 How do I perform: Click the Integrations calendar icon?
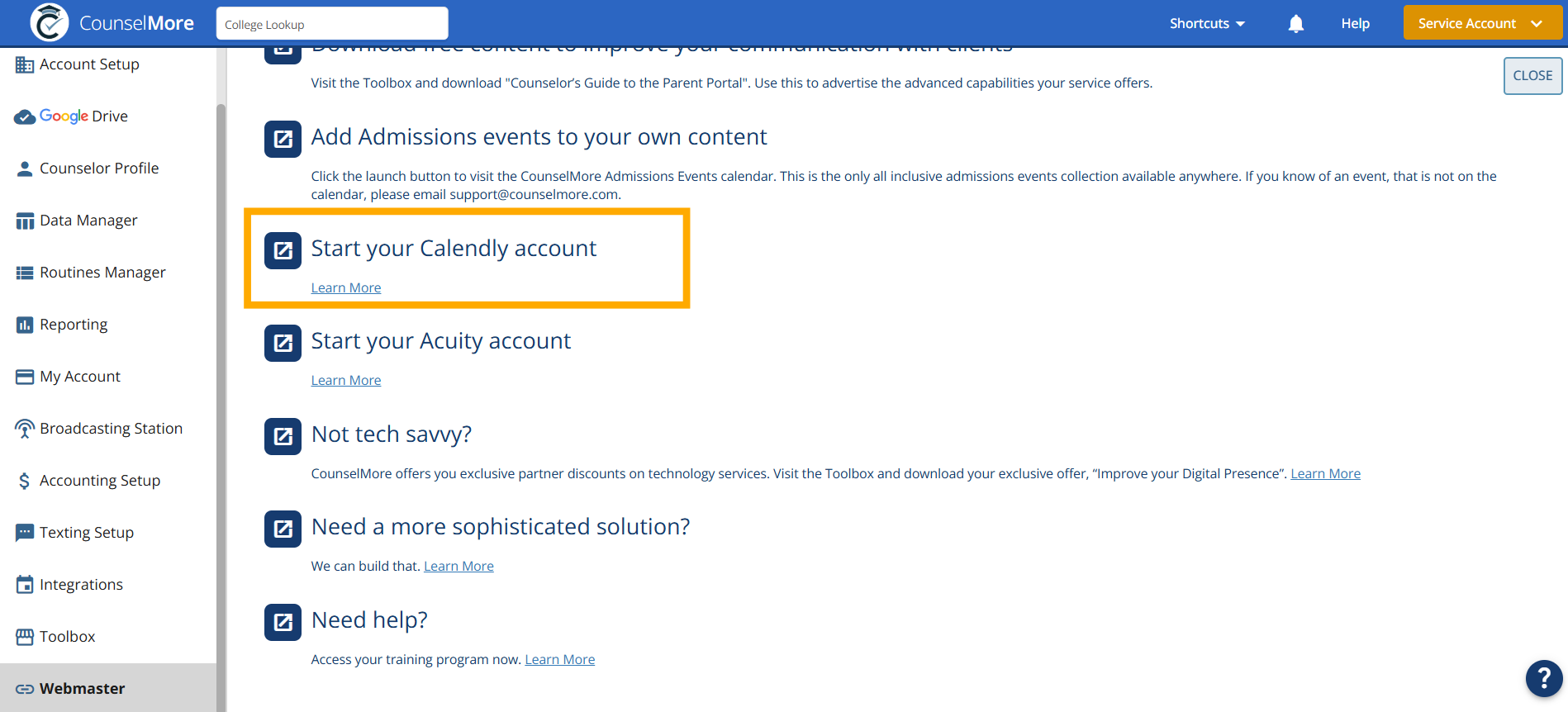(x=25, y=585)
